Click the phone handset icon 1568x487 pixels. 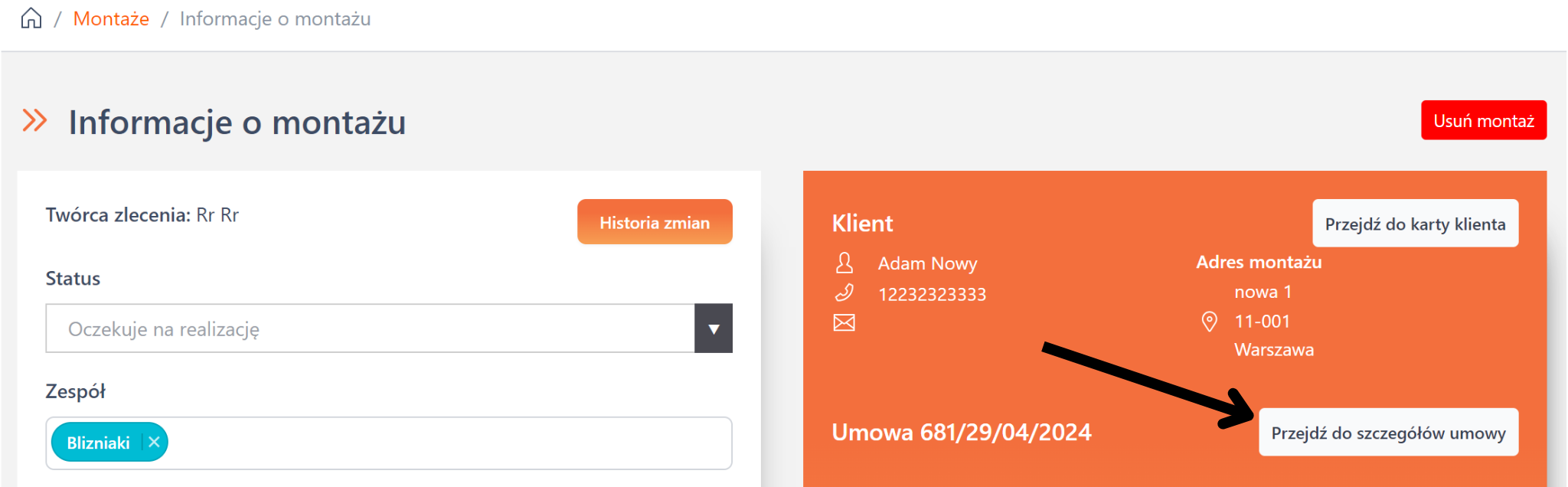click(844, 293)
